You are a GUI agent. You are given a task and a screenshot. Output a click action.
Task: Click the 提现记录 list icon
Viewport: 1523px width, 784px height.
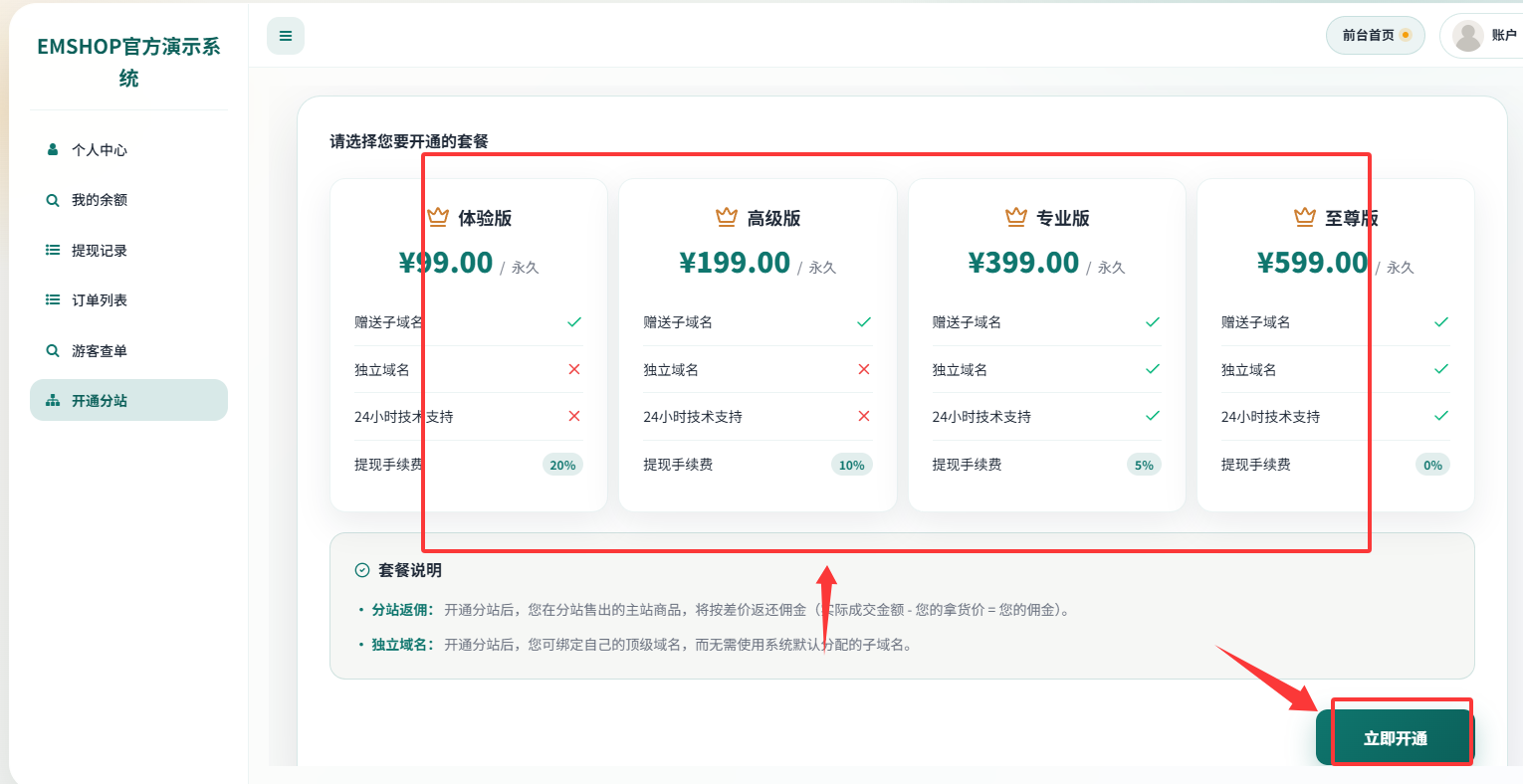[52, 250]
